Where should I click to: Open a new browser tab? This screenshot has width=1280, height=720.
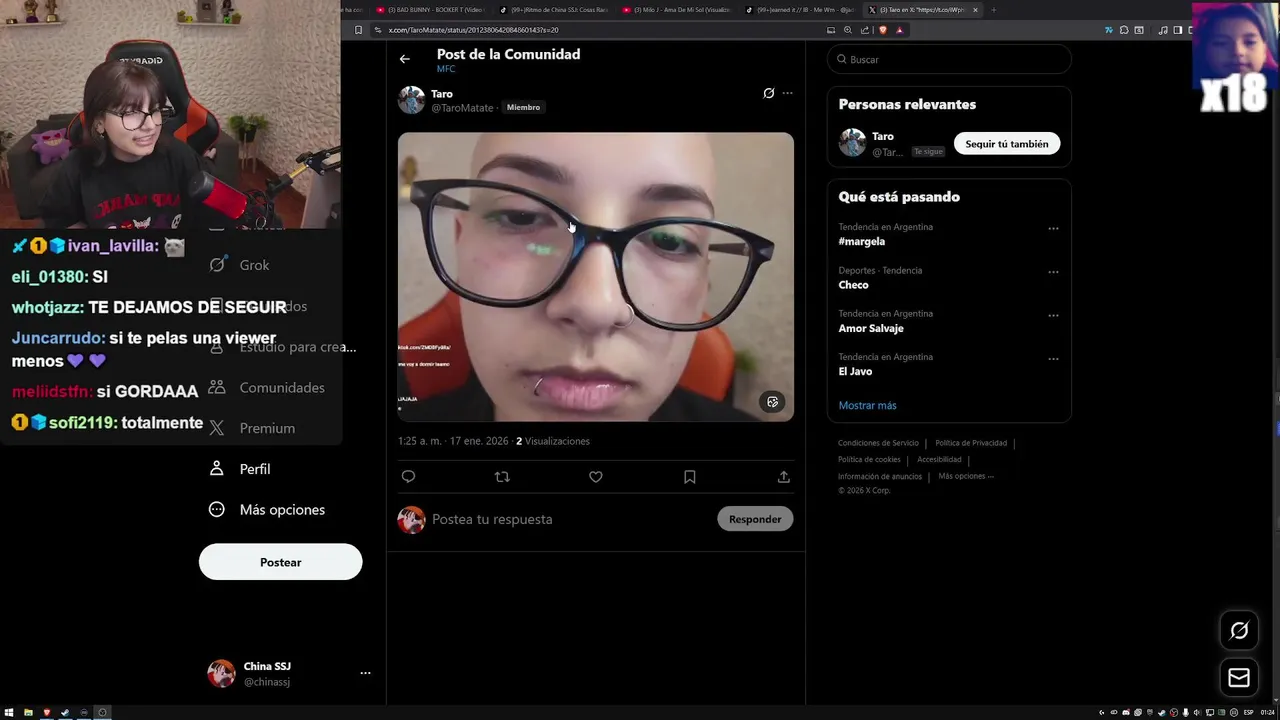[x=993, y=10]
